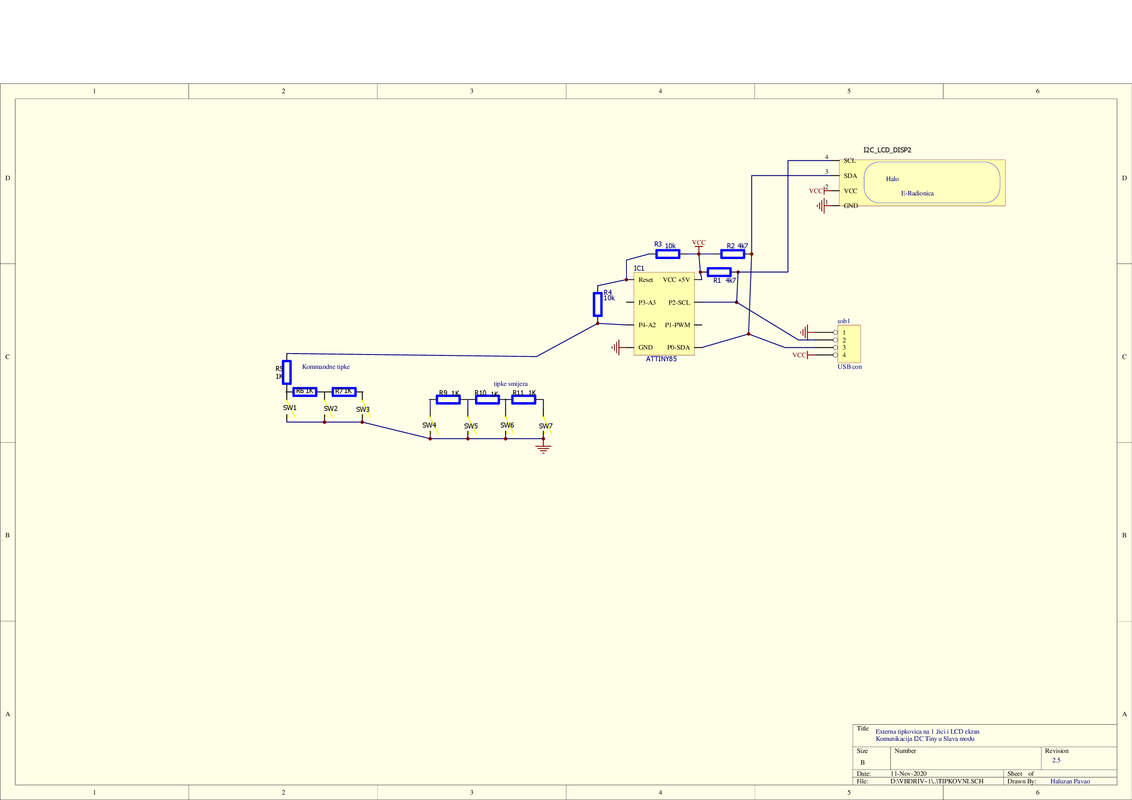Click switch SW6
The width and height of the screenshot is (1132, 800).
(508, 427)
